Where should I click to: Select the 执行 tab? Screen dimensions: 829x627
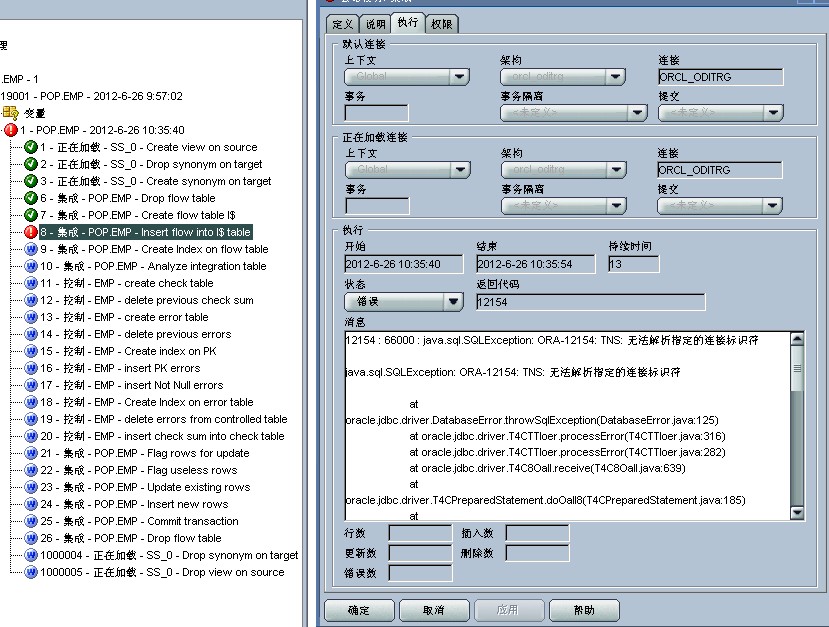point(408,22)
